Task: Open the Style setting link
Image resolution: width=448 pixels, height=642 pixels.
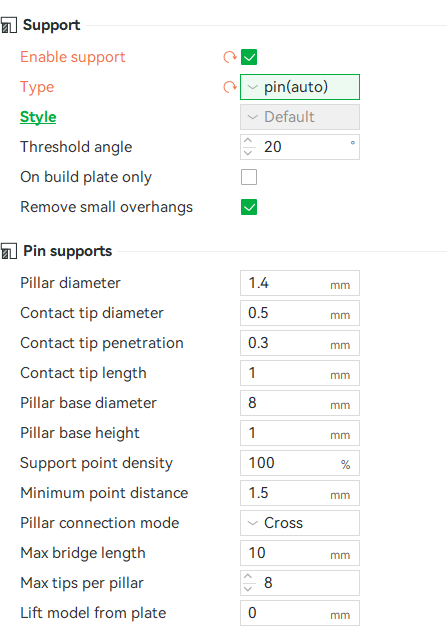Action: [x=38, y=117]
